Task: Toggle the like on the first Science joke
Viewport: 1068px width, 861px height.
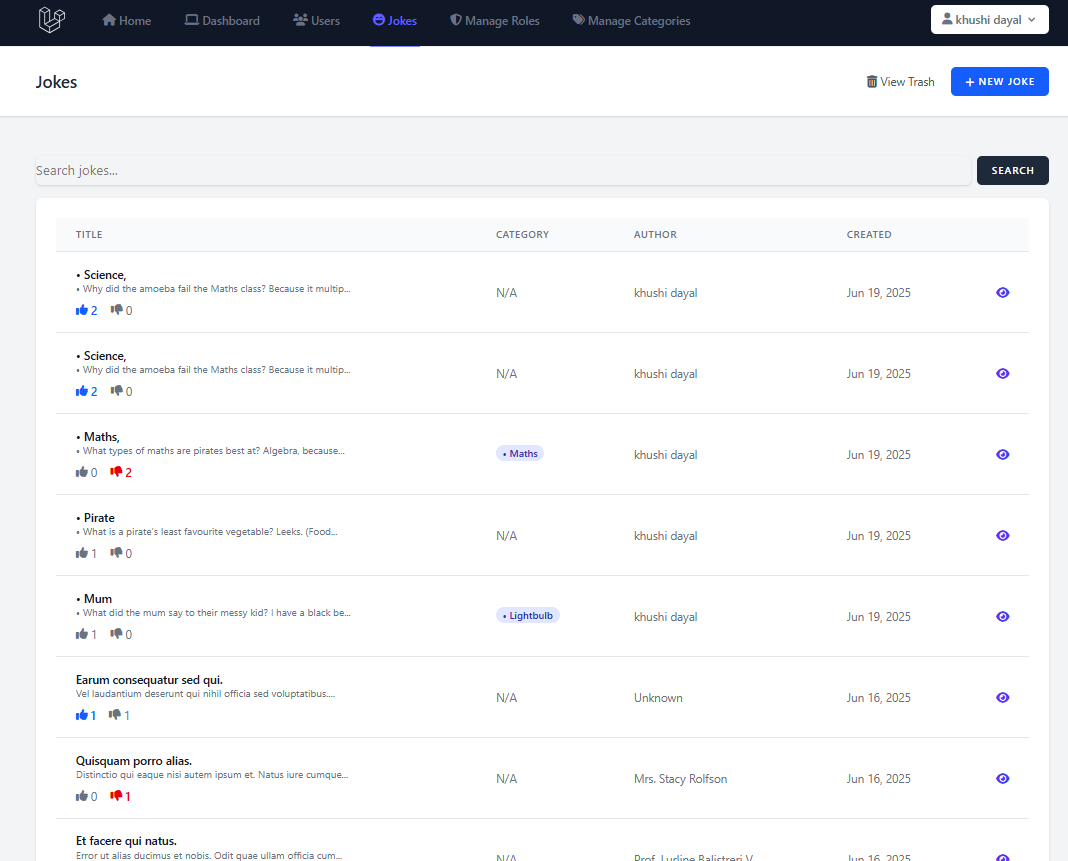Action: [x=82, y=310]
